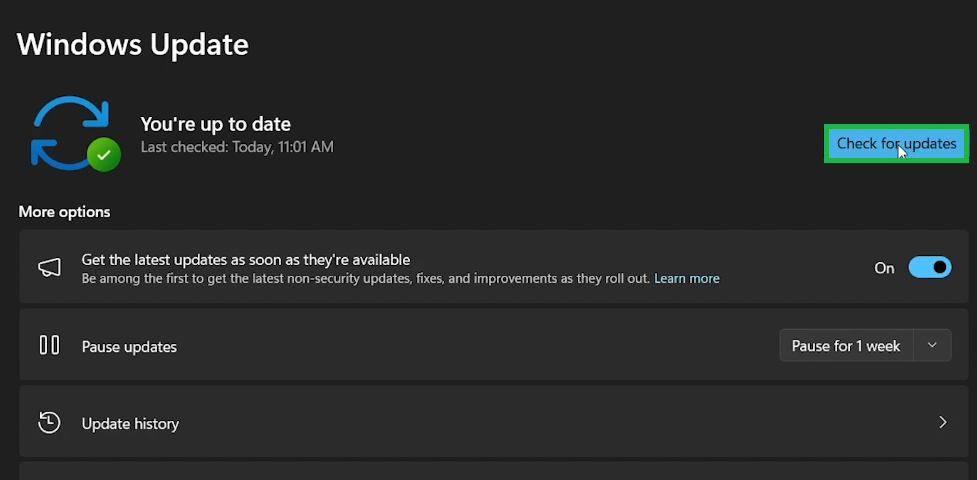This screenshot has height=480, width=977.
Task: Open the Learn more link
Action: pos(687,279)
